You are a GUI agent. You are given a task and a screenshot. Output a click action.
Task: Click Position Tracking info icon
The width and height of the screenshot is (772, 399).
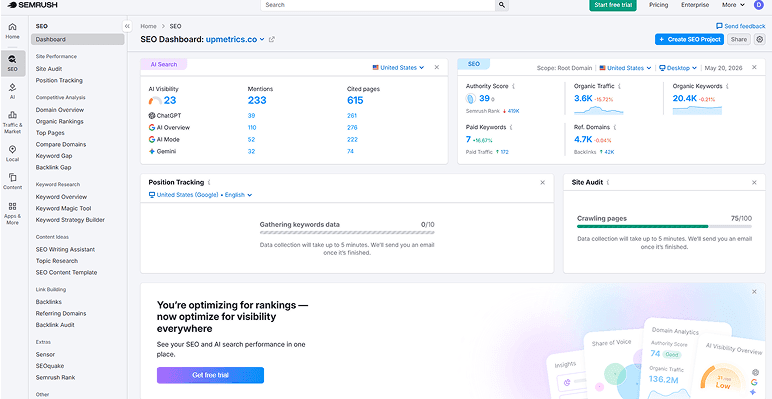(x=209, y=182)
